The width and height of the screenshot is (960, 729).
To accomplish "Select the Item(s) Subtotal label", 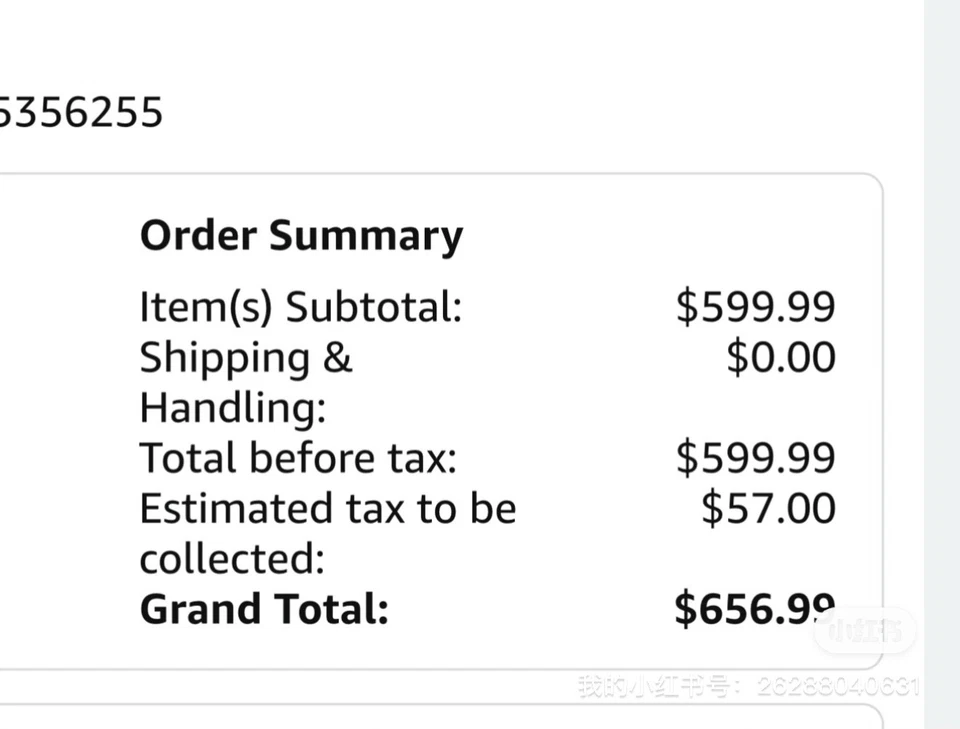I will tap(300, 307).
